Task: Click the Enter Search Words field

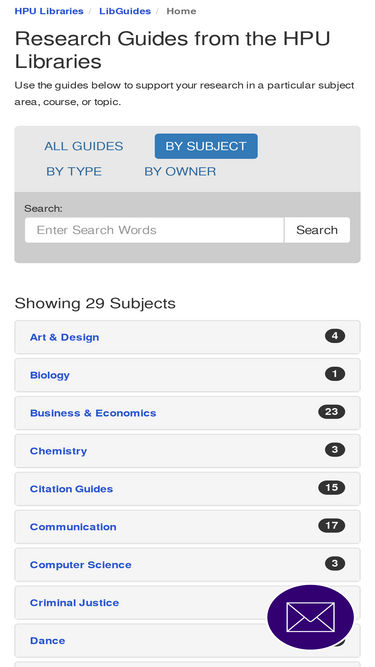Action: coord(154,230)
